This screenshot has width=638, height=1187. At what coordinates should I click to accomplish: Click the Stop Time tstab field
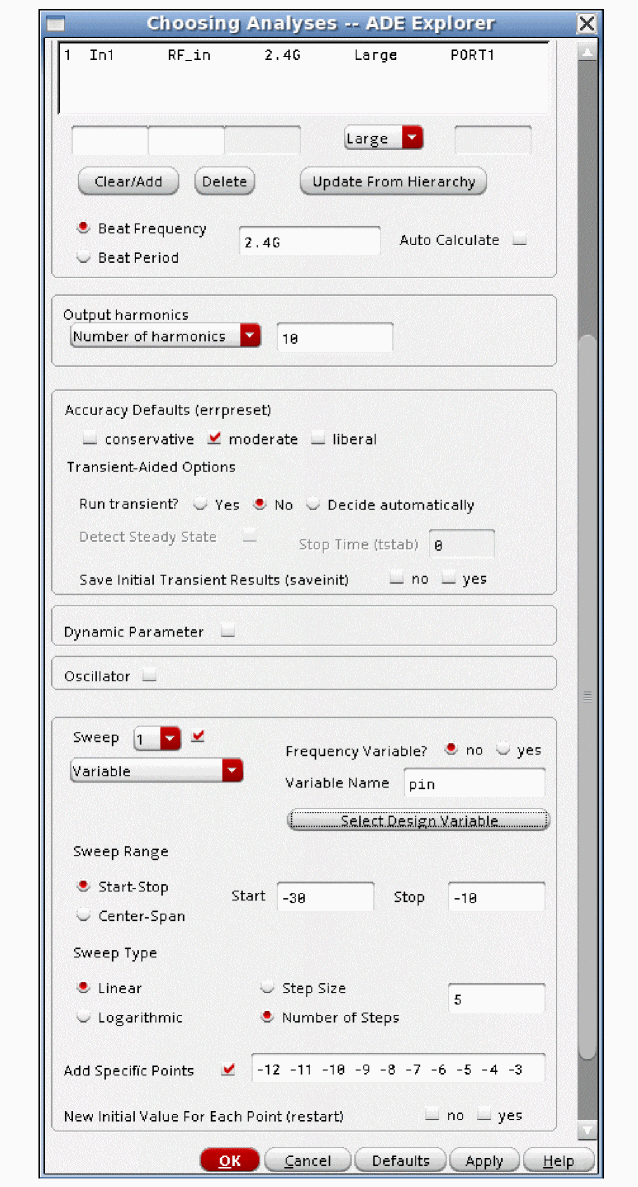click(462, 544)
